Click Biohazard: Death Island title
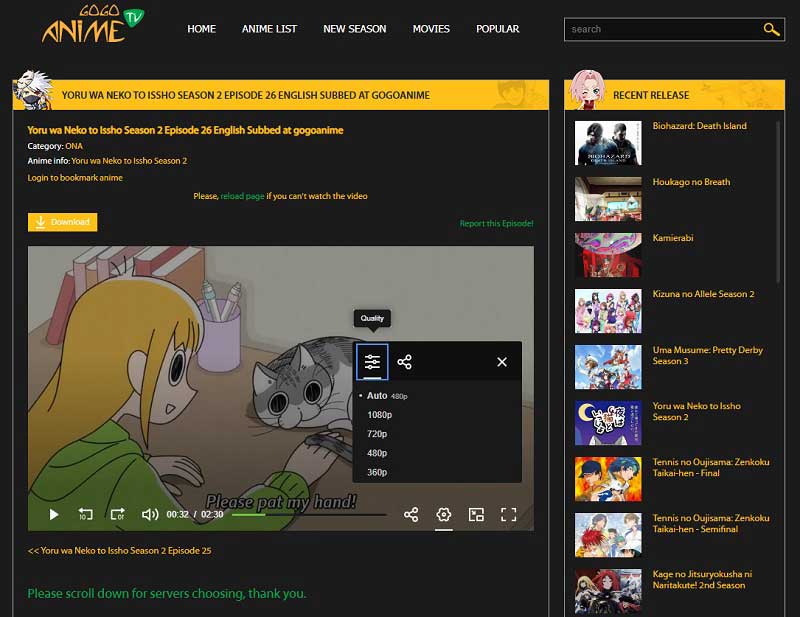The image size is (800, 617). pyautogui.click(x=699, y=126)
